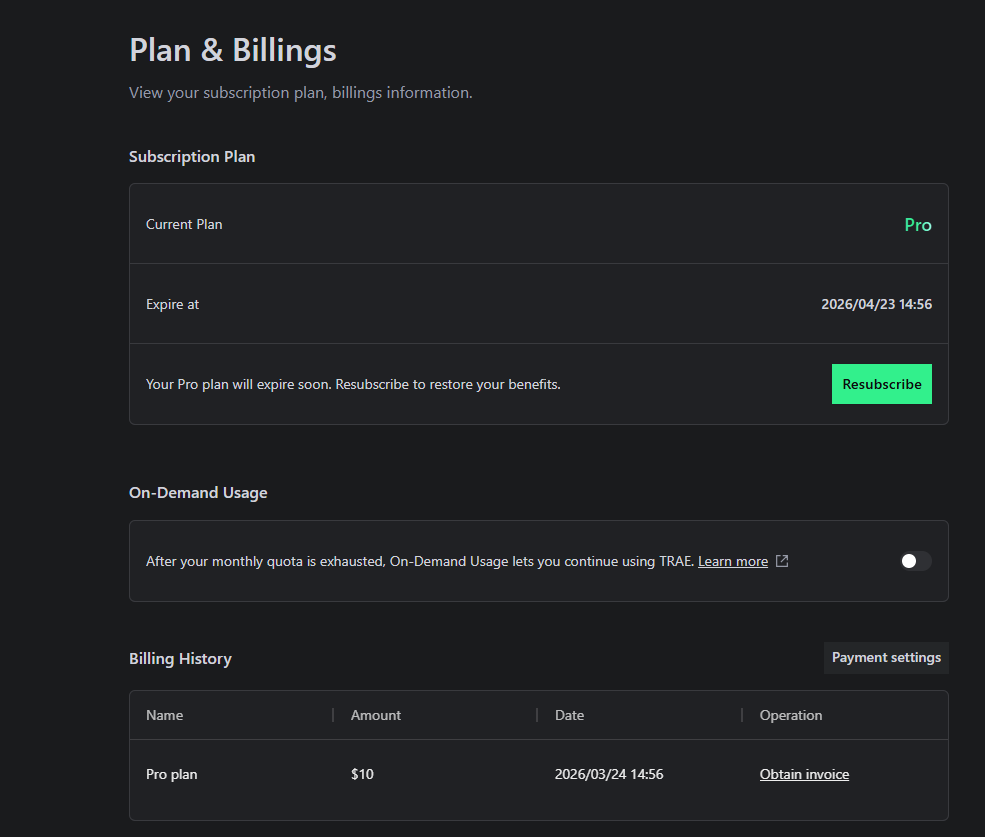This screenshot has height=837, width=985.
Task: Click the 2026/03/24 14:56 billing date
Action: pyautogui.click(x=609, y=774)
